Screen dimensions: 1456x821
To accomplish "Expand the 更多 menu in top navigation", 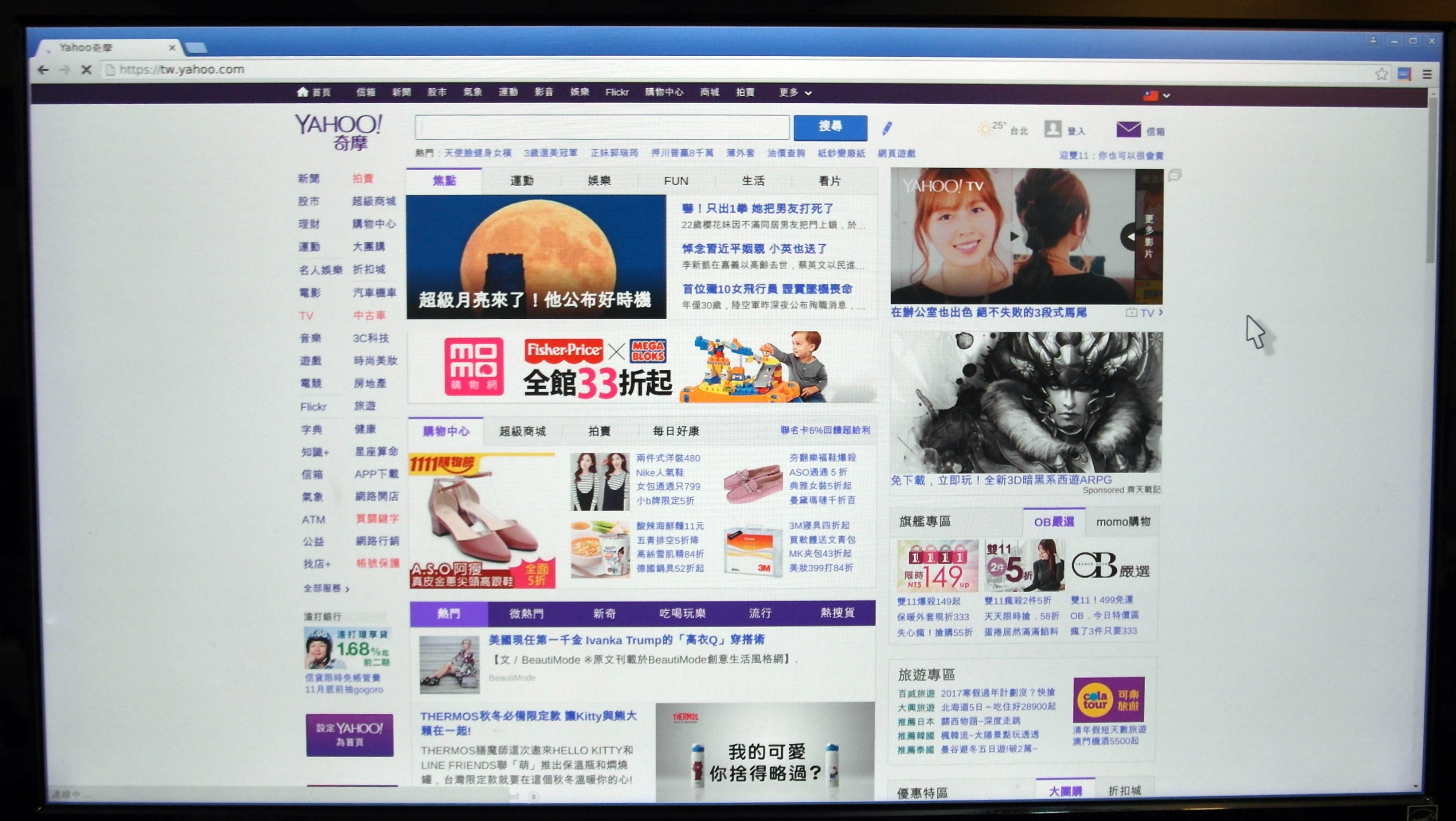I will 795,92.
